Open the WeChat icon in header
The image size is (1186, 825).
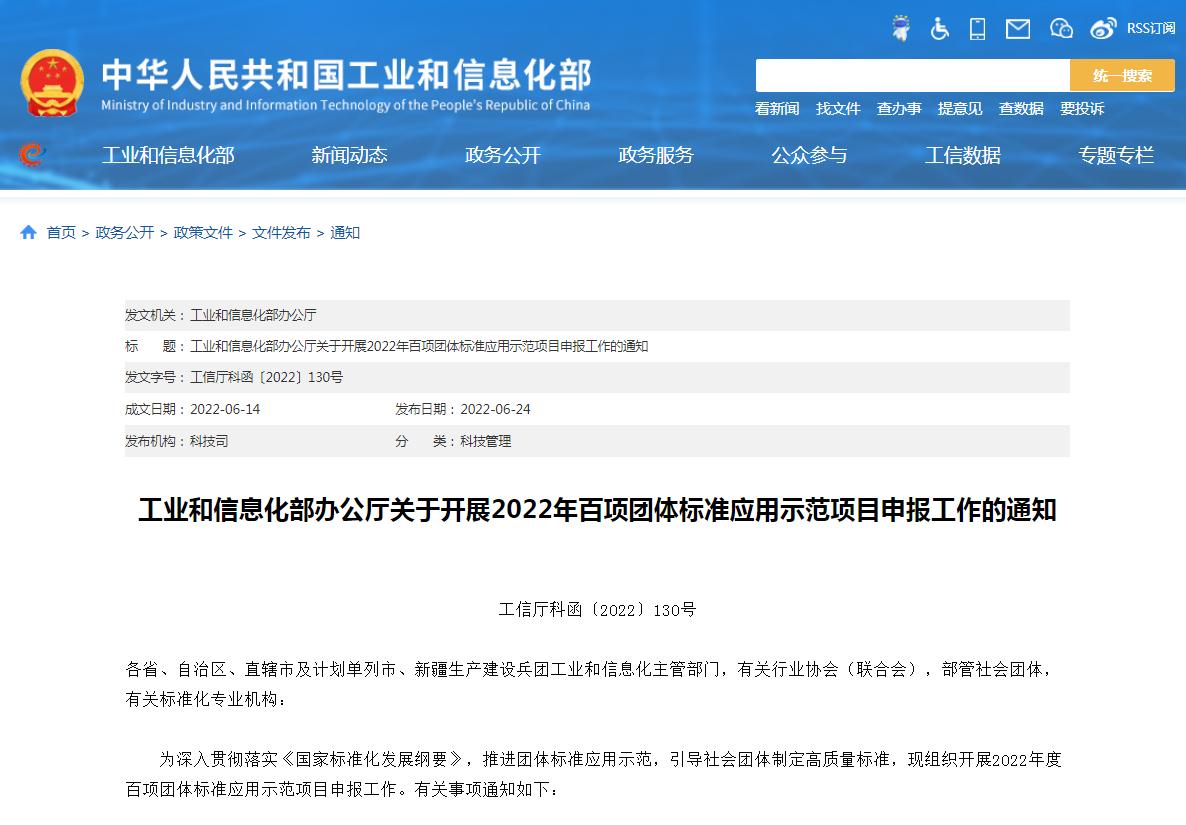(x=1061, y=29)
